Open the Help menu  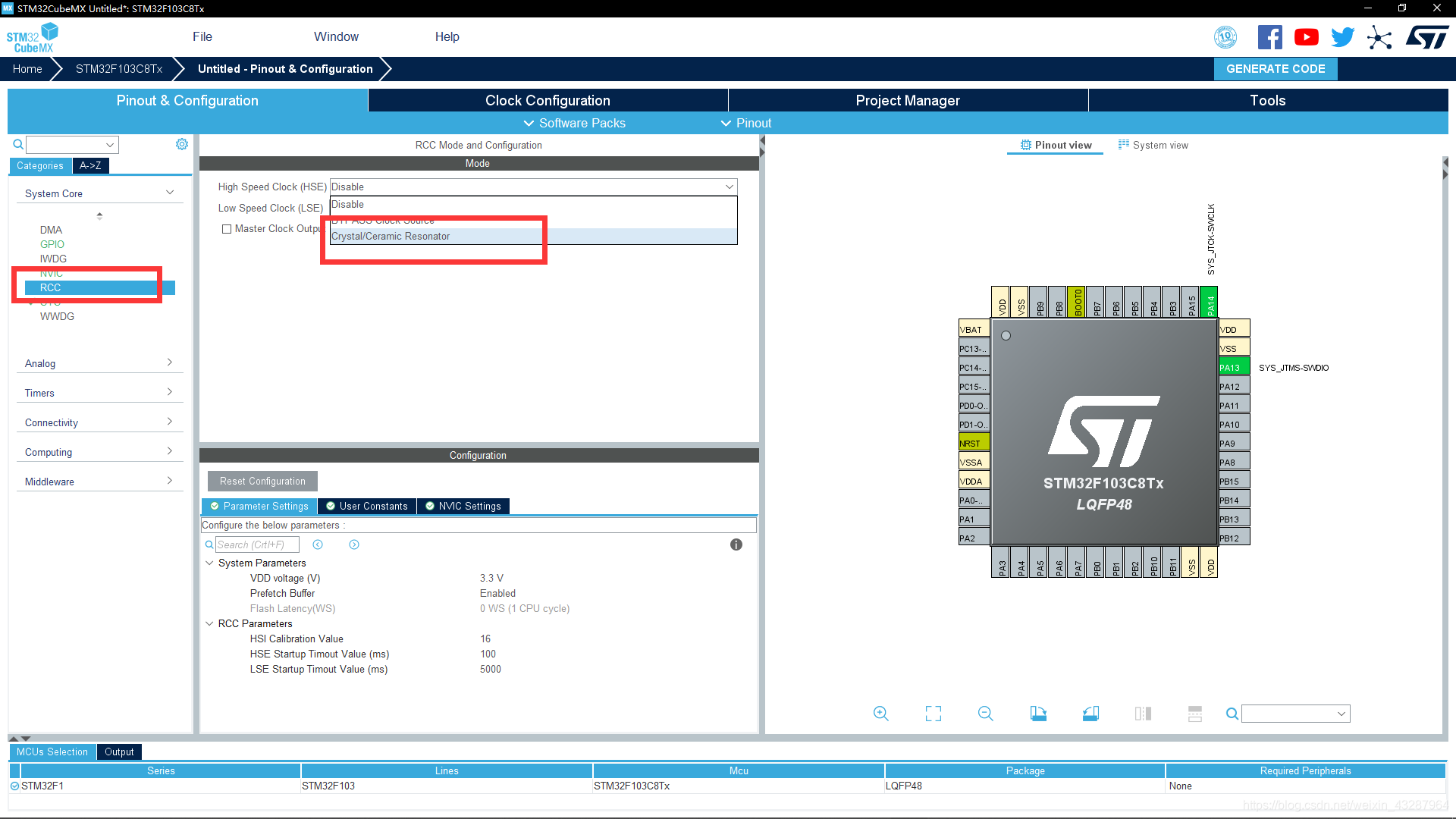click(x=447, y=36)
